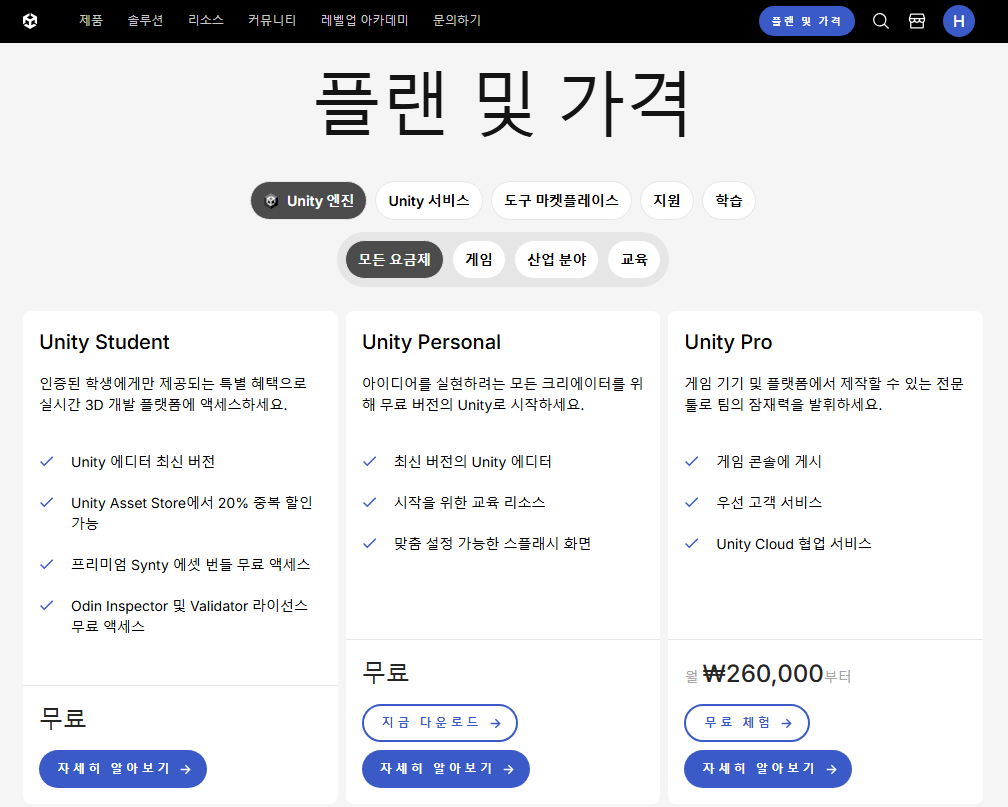Click the checkmark beside 시작을 위한 교육 리소스
Viewport: 1008px width, 807px height.
pyautogui.click(x=370, y=502)
